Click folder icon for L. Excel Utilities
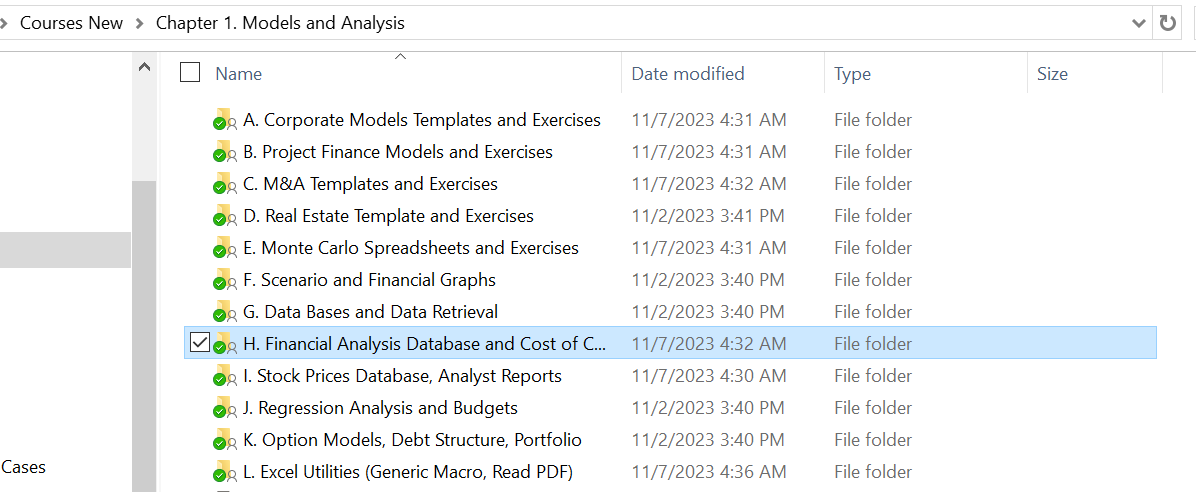This screenshot has width=1196, height=492. (x=224, y=472)
